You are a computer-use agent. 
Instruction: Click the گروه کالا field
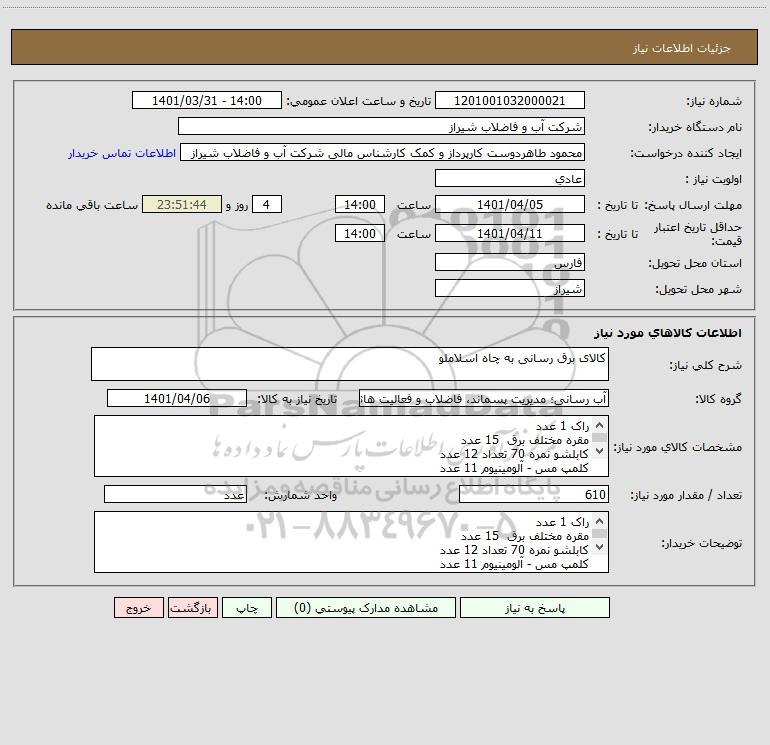click(x=484, y=398)
